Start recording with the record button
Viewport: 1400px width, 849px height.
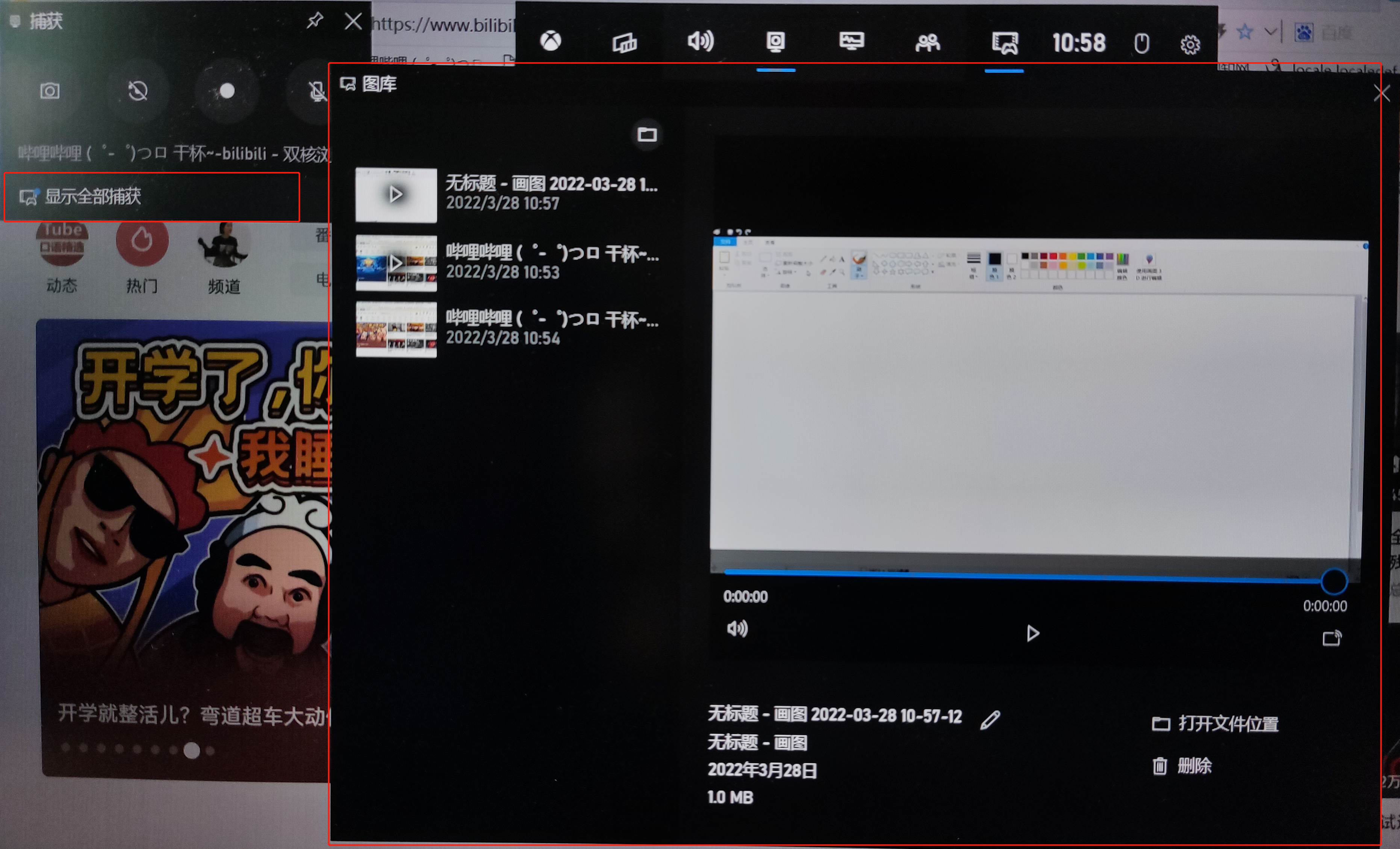(x=227, y=91)
